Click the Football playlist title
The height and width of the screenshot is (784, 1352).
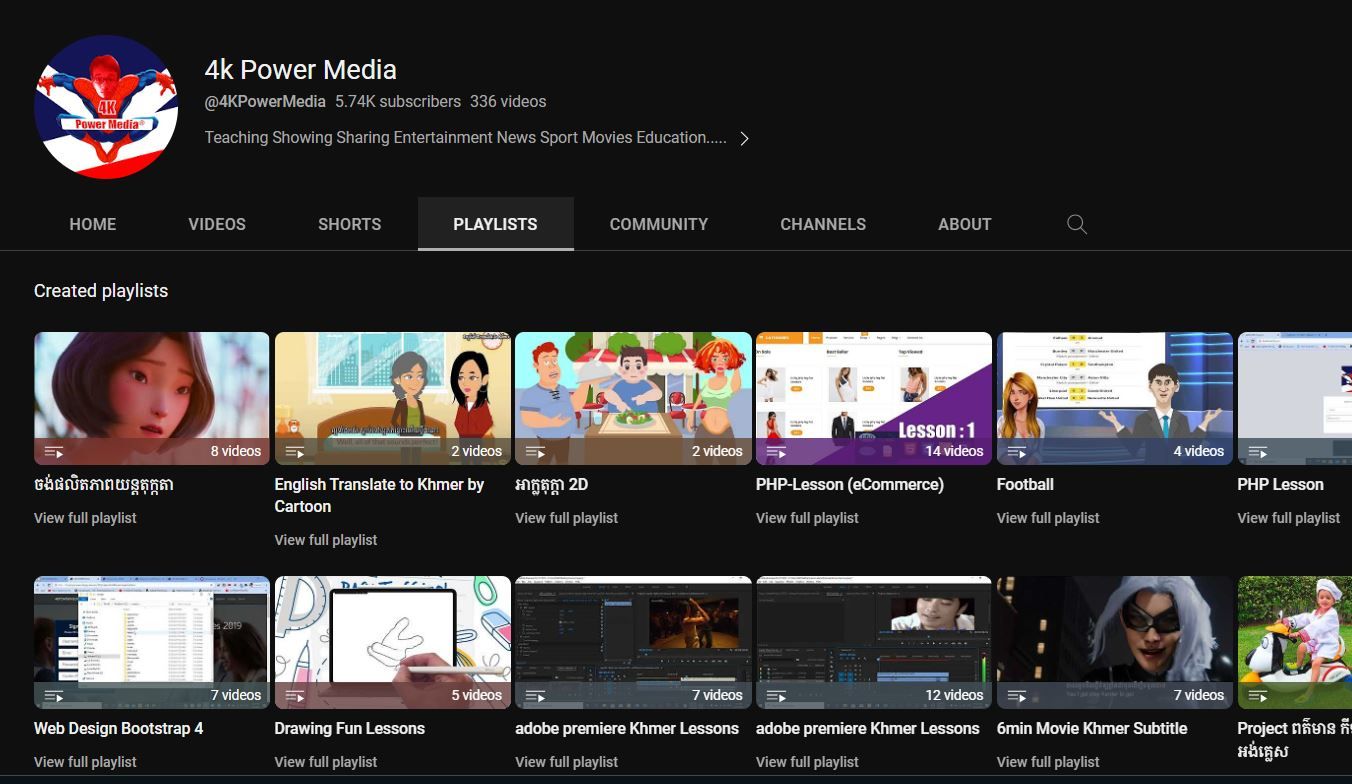1025,484
